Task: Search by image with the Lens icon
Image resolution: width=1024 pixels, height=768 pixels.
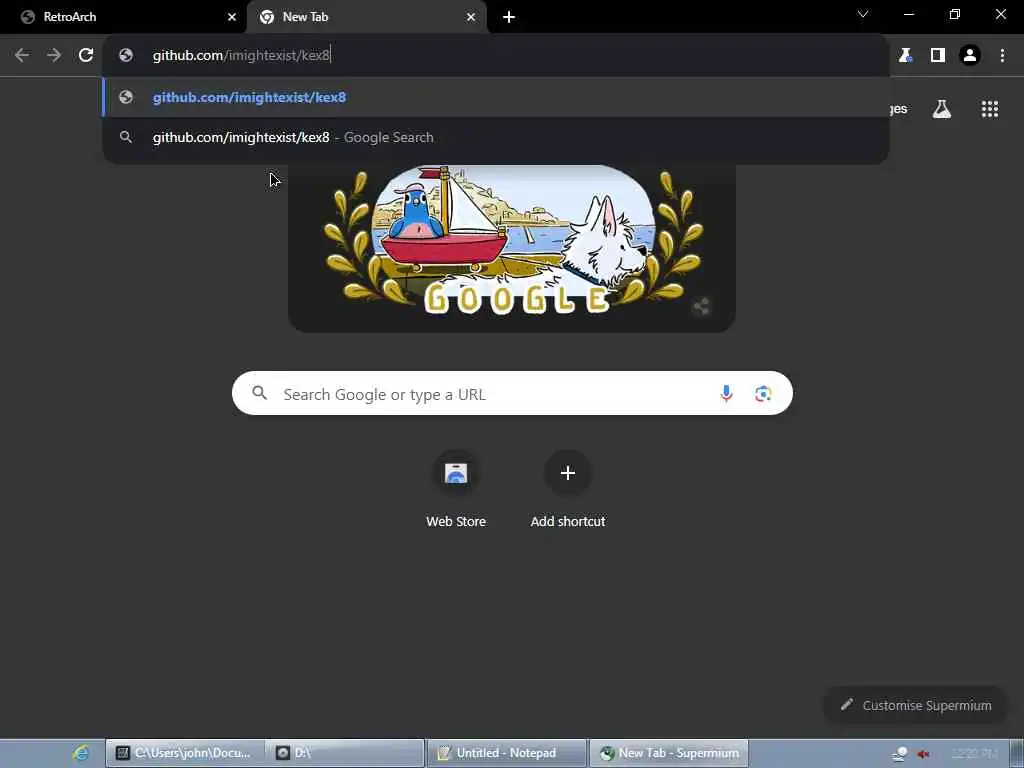Action: [763, 394]
